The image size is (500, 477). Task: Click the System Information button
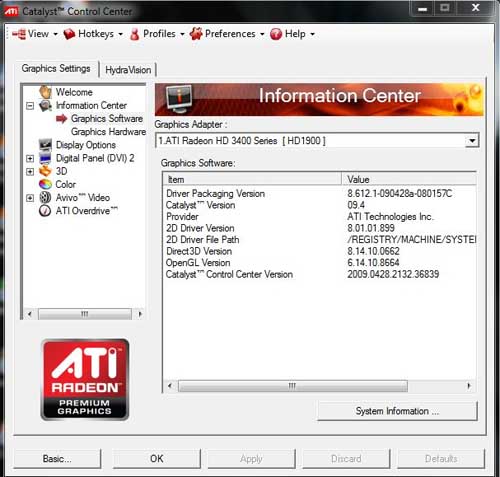(x=397, y=411)
